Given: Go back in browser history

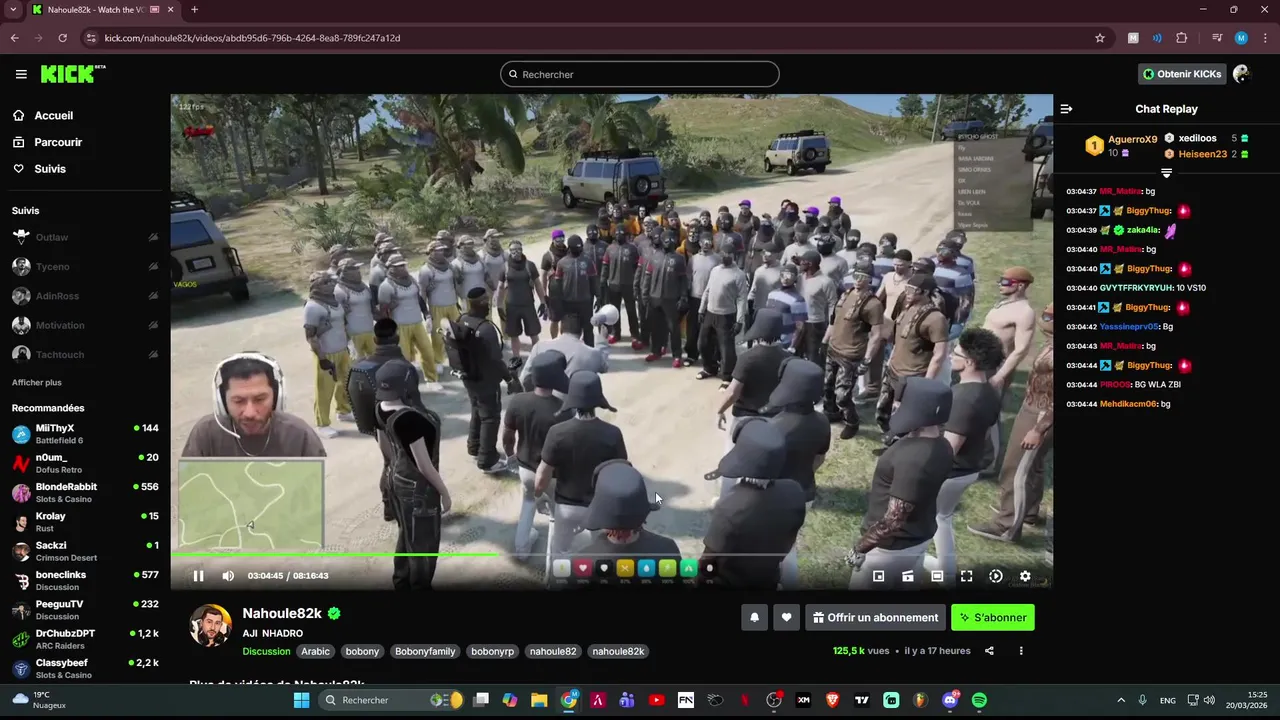Looking at the screenshot, I should point(14,38).
